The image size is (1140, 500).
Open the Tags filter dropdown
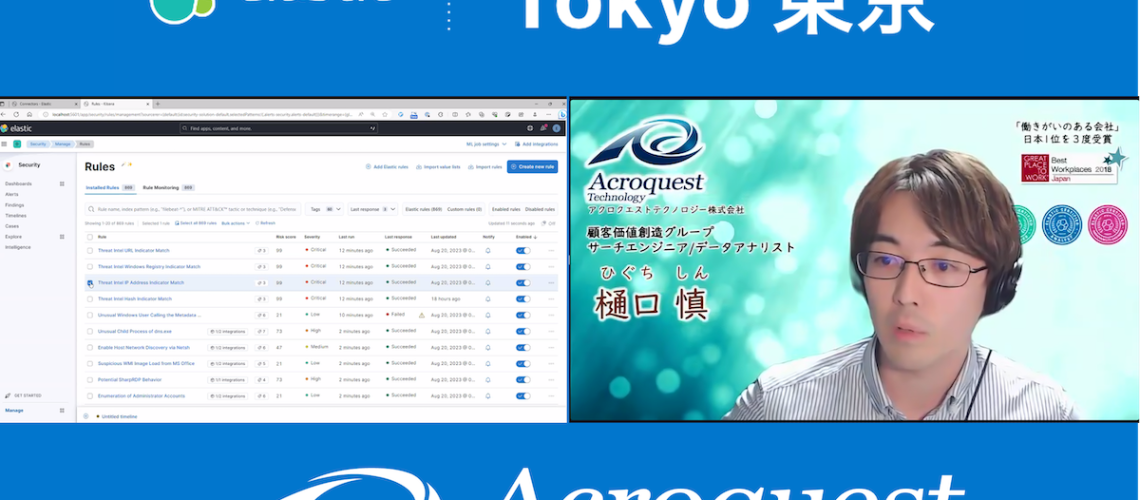point(324,209)
